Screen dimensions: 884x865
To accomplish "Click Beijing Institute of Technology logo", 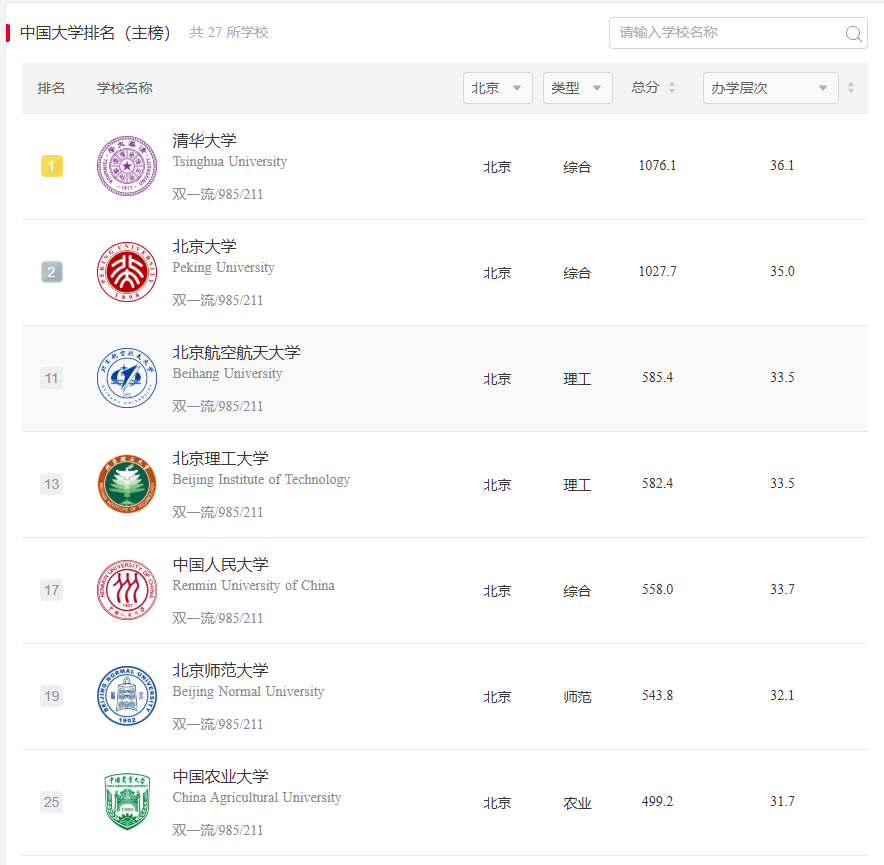I will click(127, 484).
